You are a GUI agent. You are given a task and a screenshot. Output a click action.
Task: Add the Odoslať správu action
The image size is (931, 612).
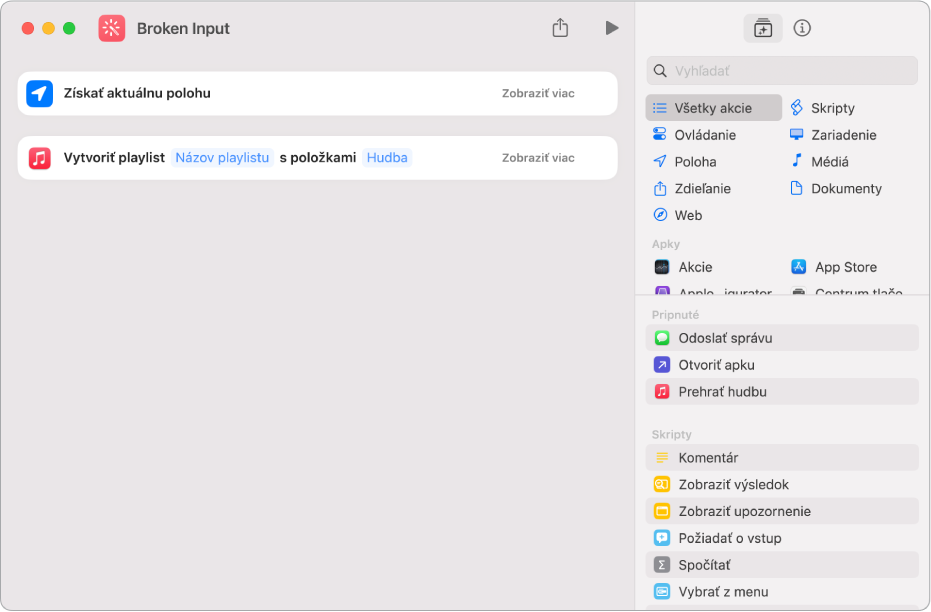tap(781, 338)
